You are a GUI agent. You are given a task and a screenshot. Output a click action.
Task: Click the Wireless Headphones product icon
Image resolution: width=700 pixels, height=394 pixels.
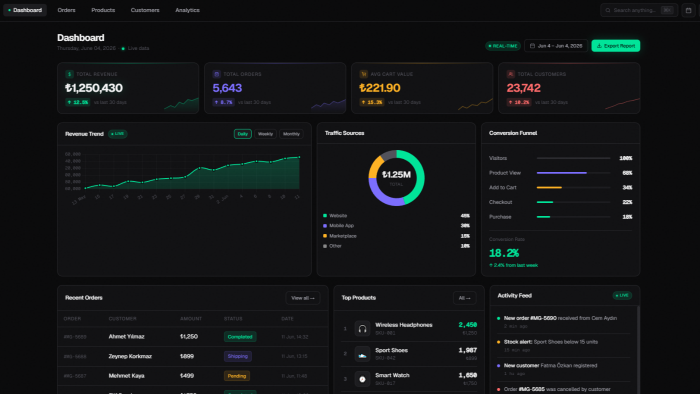(362, 328)
